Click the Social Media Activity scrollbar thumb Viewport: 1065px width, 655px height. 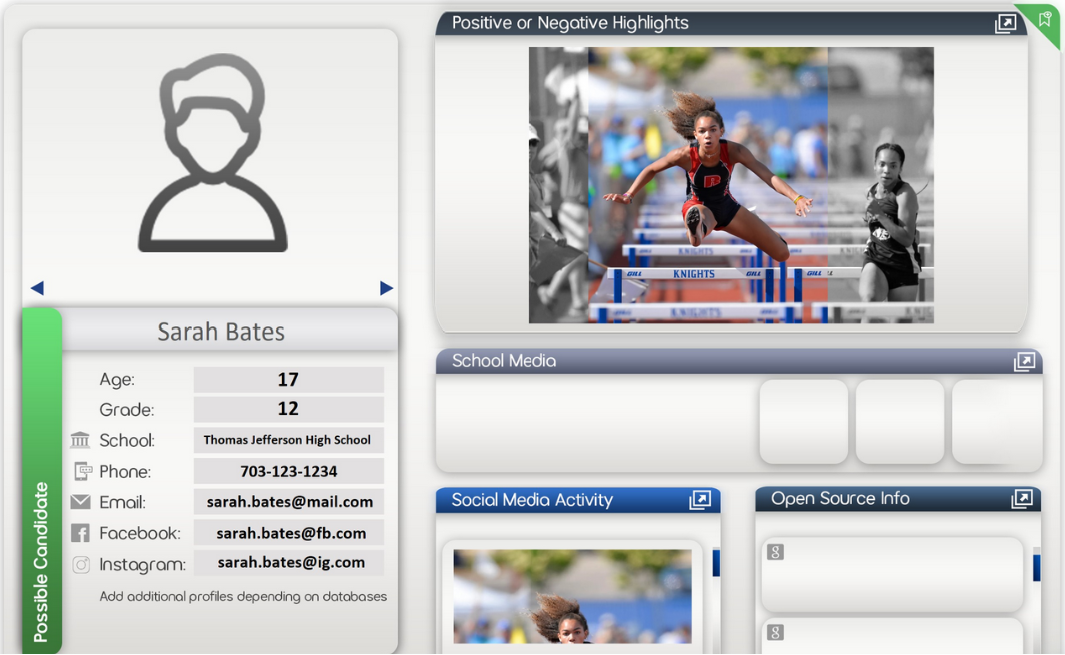click(x=716, y=563)
